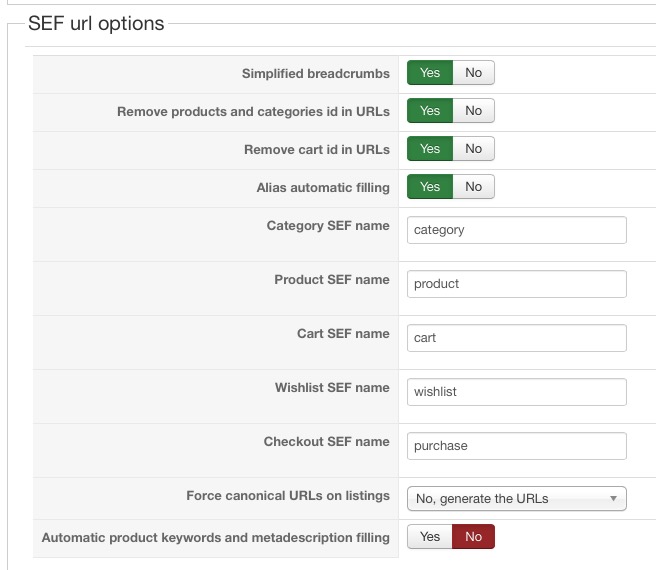Click the SEF url options section heading
This screenshot has width=656, height=570.
coord(96,23)
